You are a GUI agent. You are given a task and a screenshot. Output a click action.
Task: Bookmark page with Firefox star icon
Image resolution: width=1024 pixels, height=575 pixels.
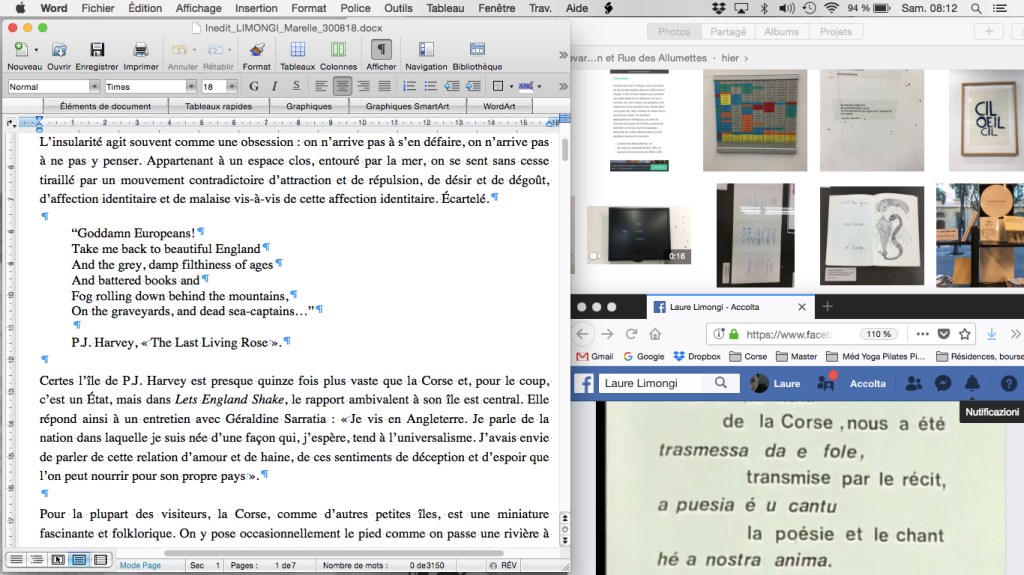(x=965, y=333)
